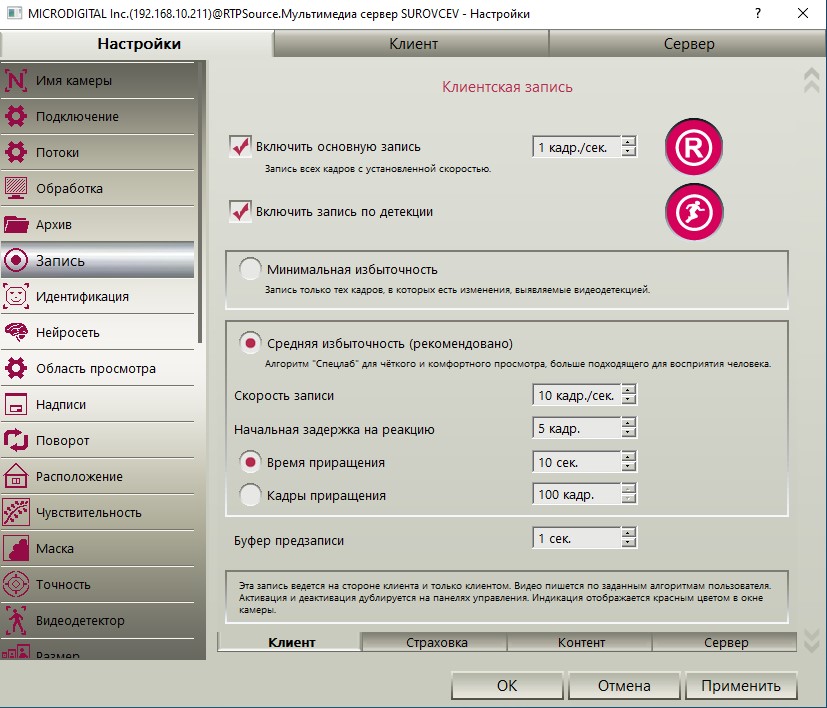
Task: Click the Нейросеть brain icon
Action: tap(16, 332)
